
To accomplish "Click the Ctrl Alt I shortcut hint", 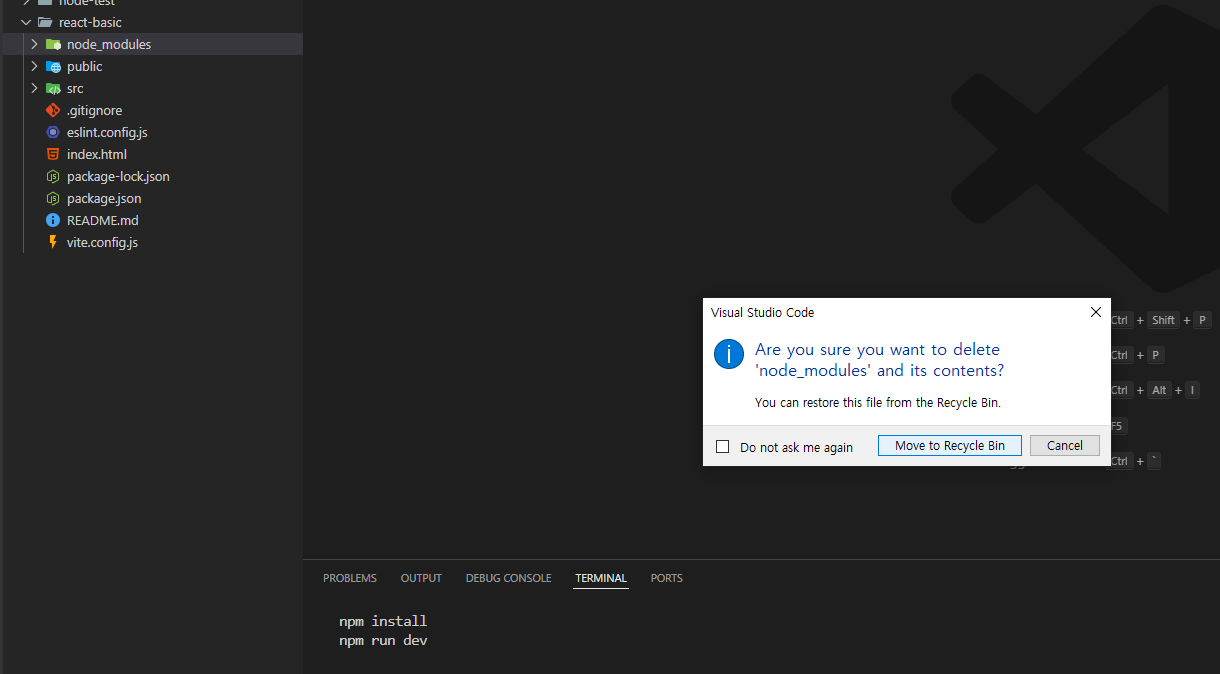I will pyautogui.click(x=1154, y=390).
